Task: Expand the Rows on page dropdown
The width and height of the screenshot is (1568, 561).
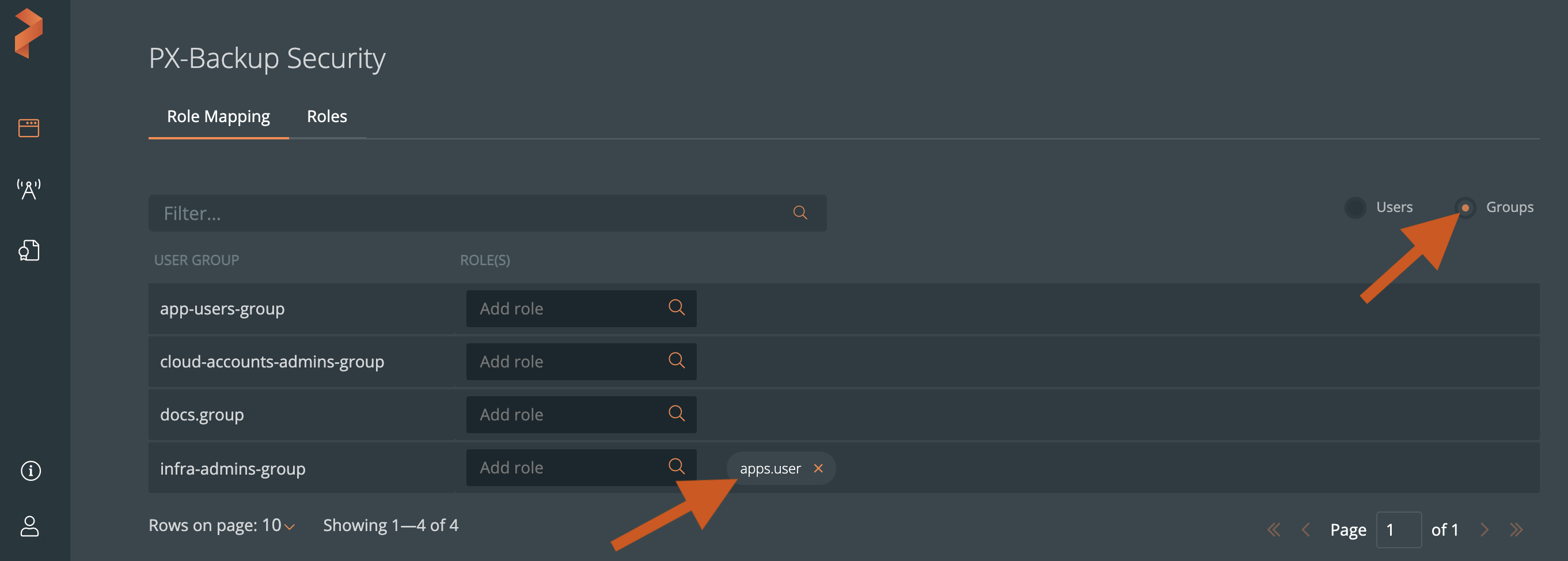Action: coord(289,526)
